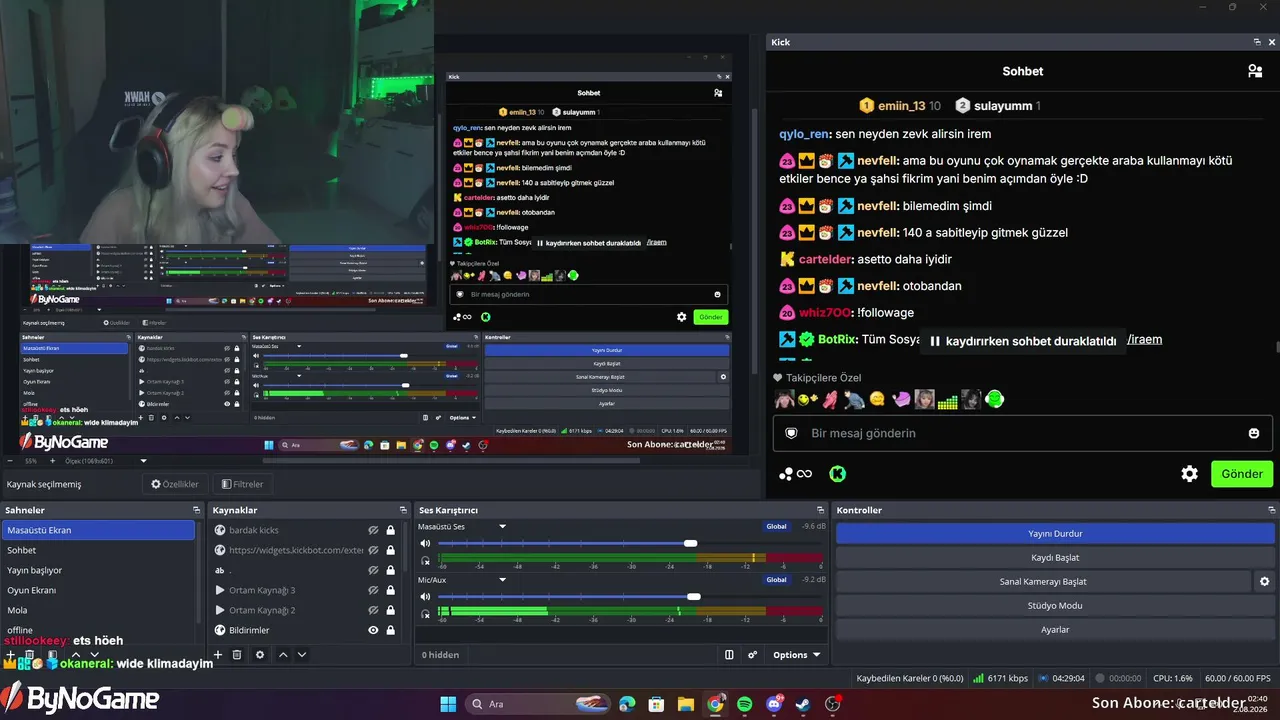Mute Masaüstü Ses speaker icon

click(x=425, y=543)
